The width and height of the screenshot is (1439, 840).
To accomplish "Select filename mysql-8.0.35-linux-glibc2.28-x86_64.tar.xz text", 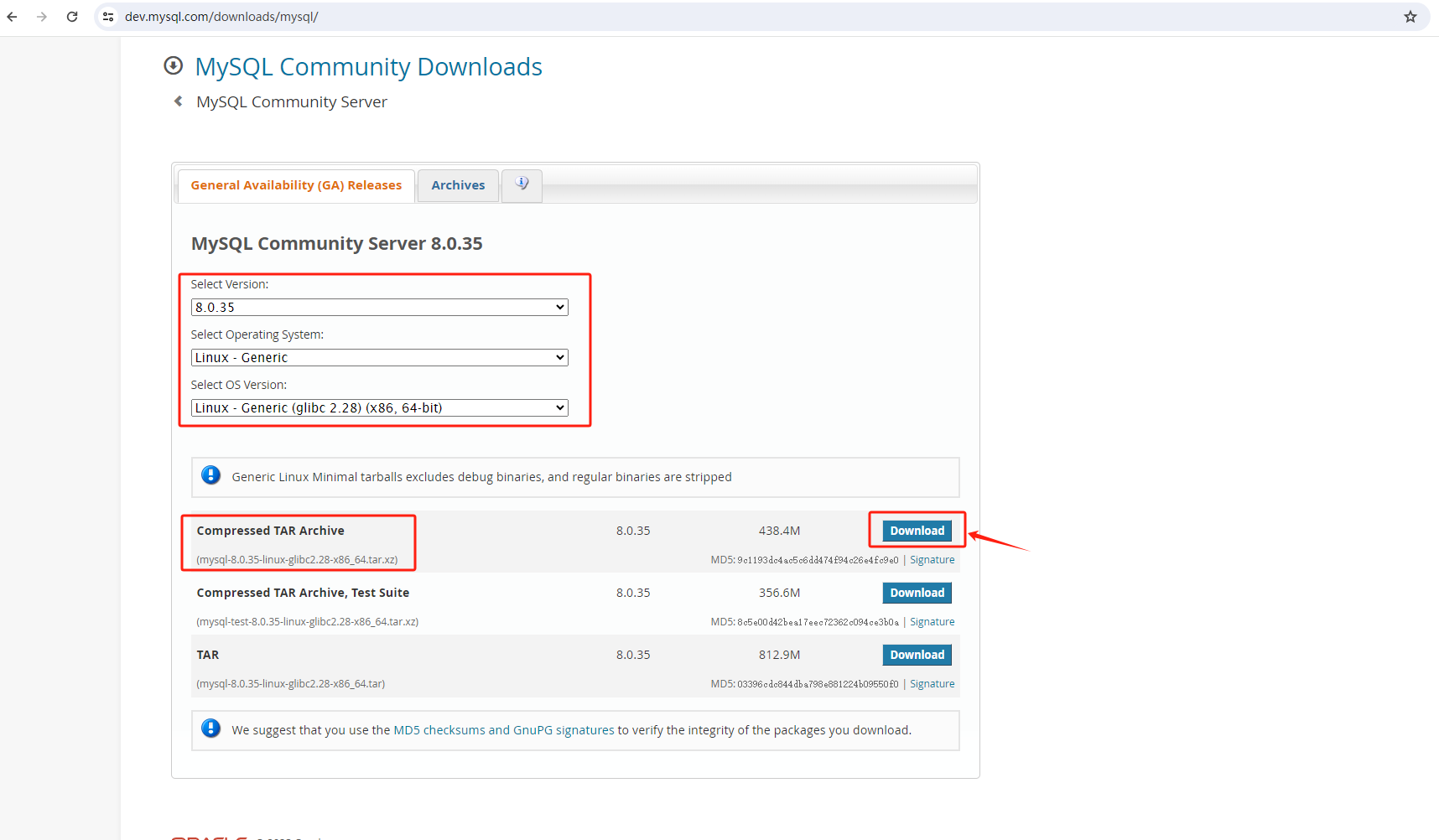I will point(297,560).
